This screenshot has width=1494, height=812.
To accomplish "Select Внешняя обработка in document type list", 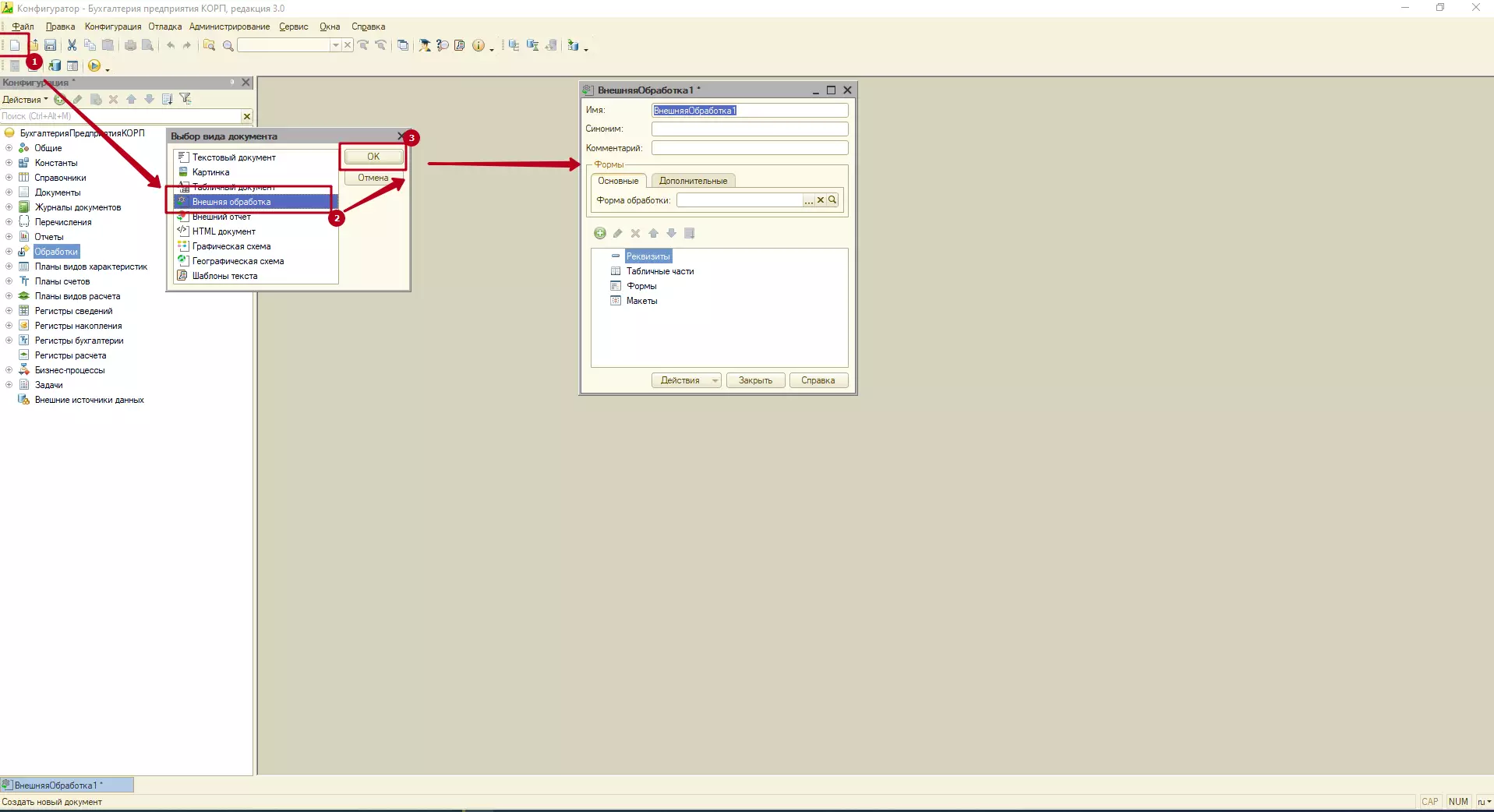I will point(256,202).
